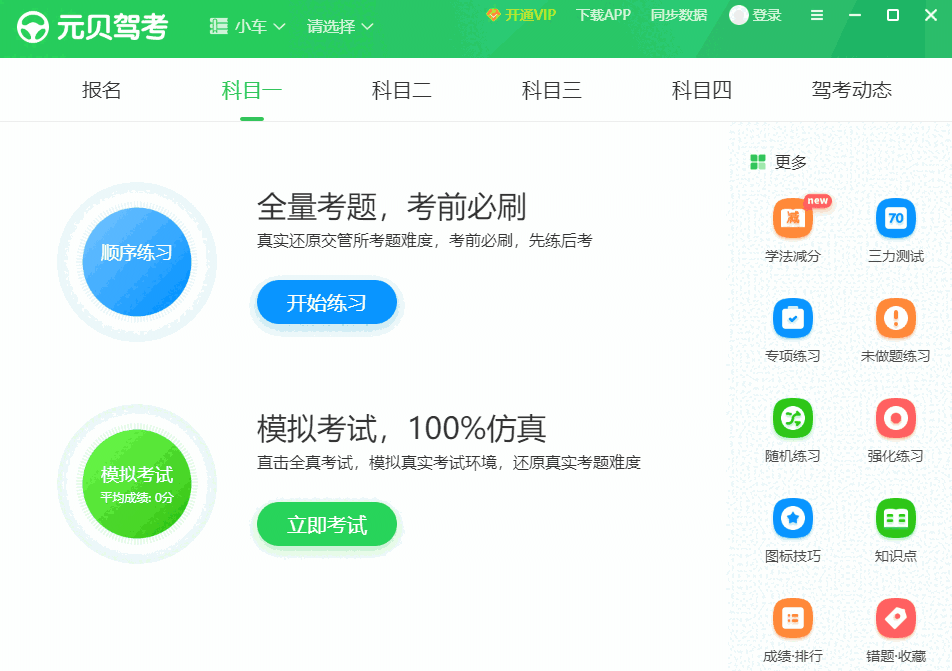Open 开通VIP membership upgrade
The width and height of the screenshot is (952, 671).
point(520,15)
